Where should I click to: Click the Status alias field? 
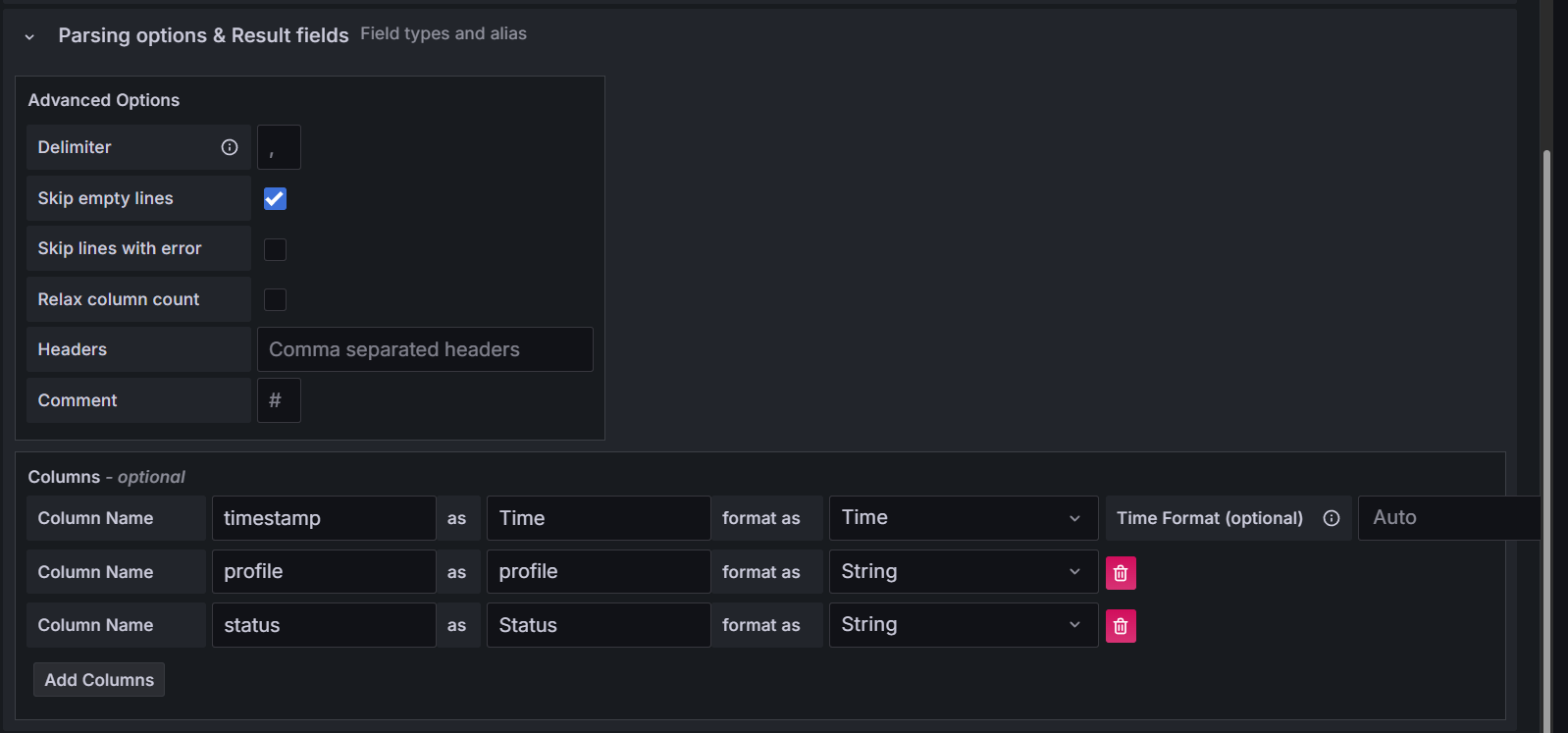pos(599,625)
